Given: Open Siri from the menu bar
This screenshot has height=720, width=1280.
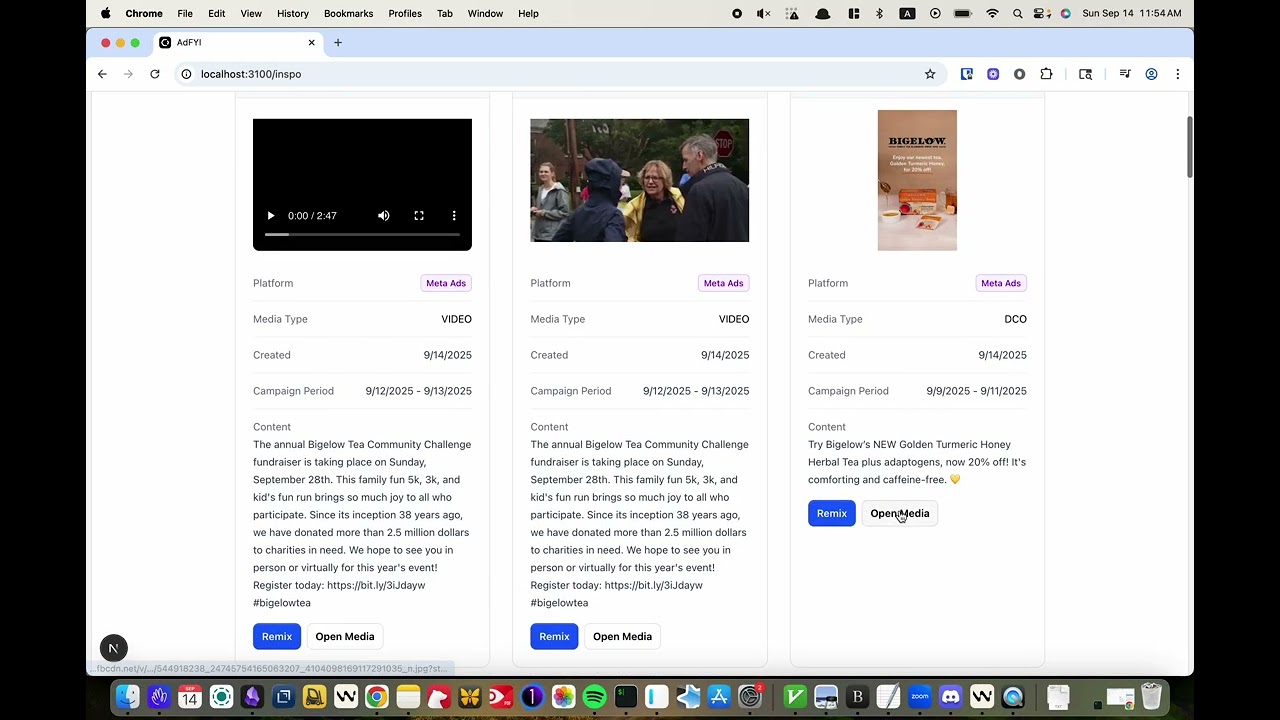Looking at the screenshot, I should [x=1065, y=13].
